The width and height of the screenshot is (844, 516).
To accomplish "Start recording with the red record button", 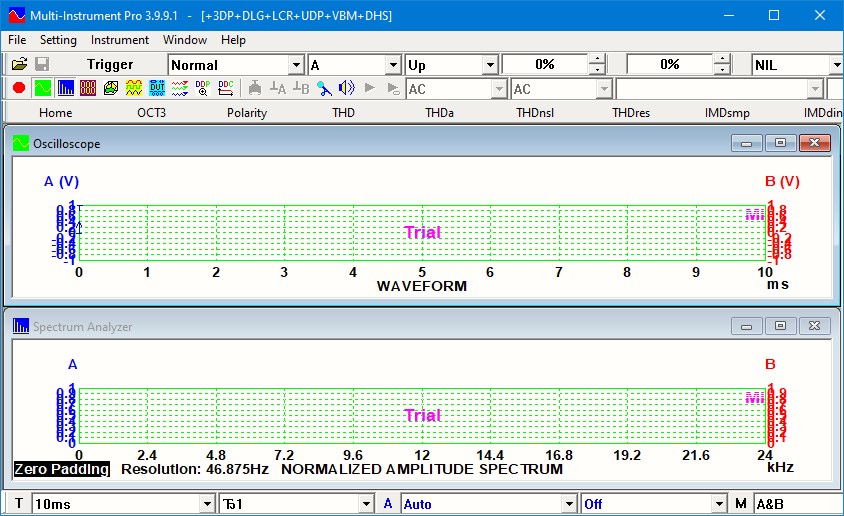I will coord(19,88).
